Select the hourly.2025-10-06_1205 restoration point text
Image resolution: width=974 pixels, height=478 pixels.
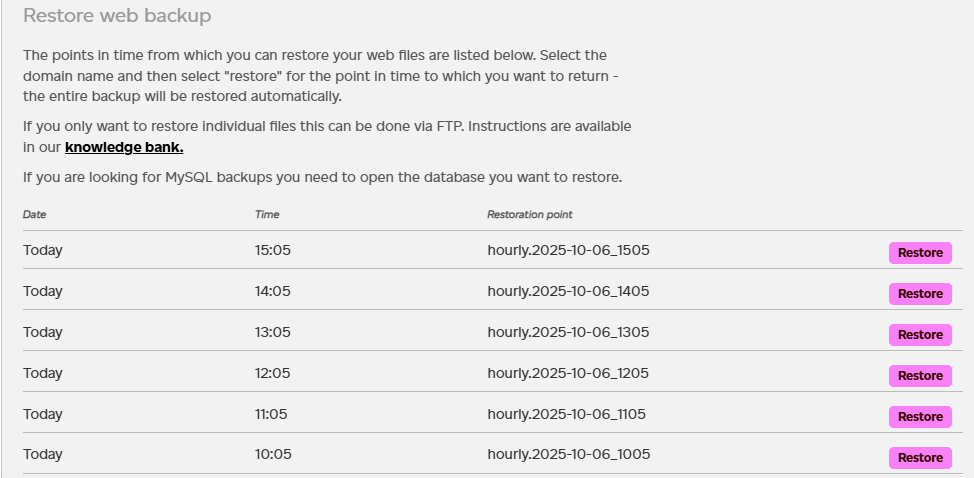[568, 373]
